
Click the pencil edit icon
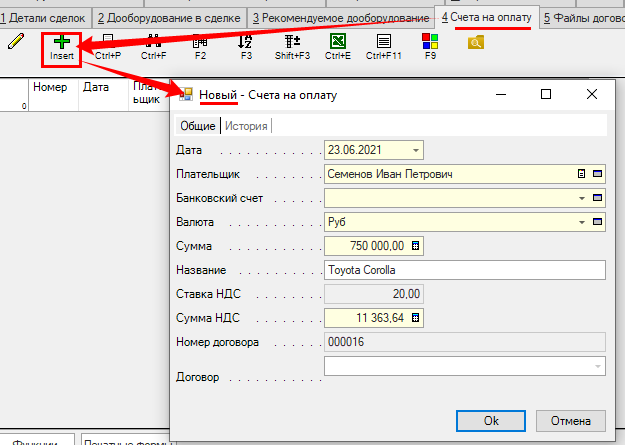[x=15, y=42]
